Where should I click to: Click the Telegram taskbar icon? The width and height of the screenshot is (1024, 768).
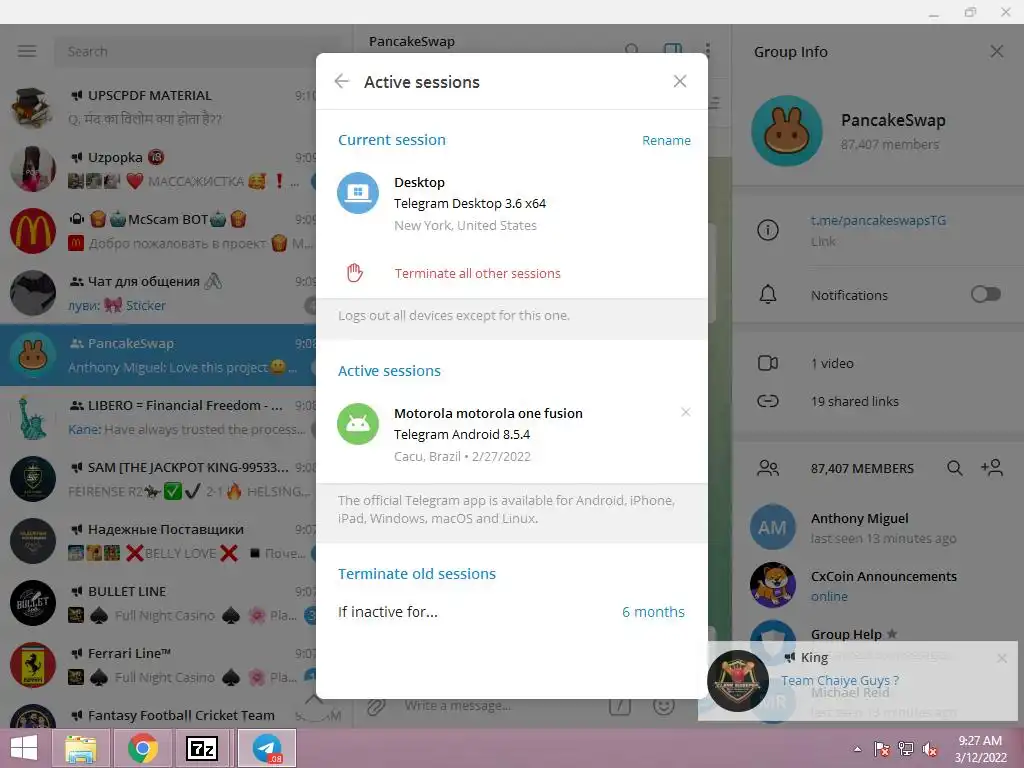pos(267,748)
